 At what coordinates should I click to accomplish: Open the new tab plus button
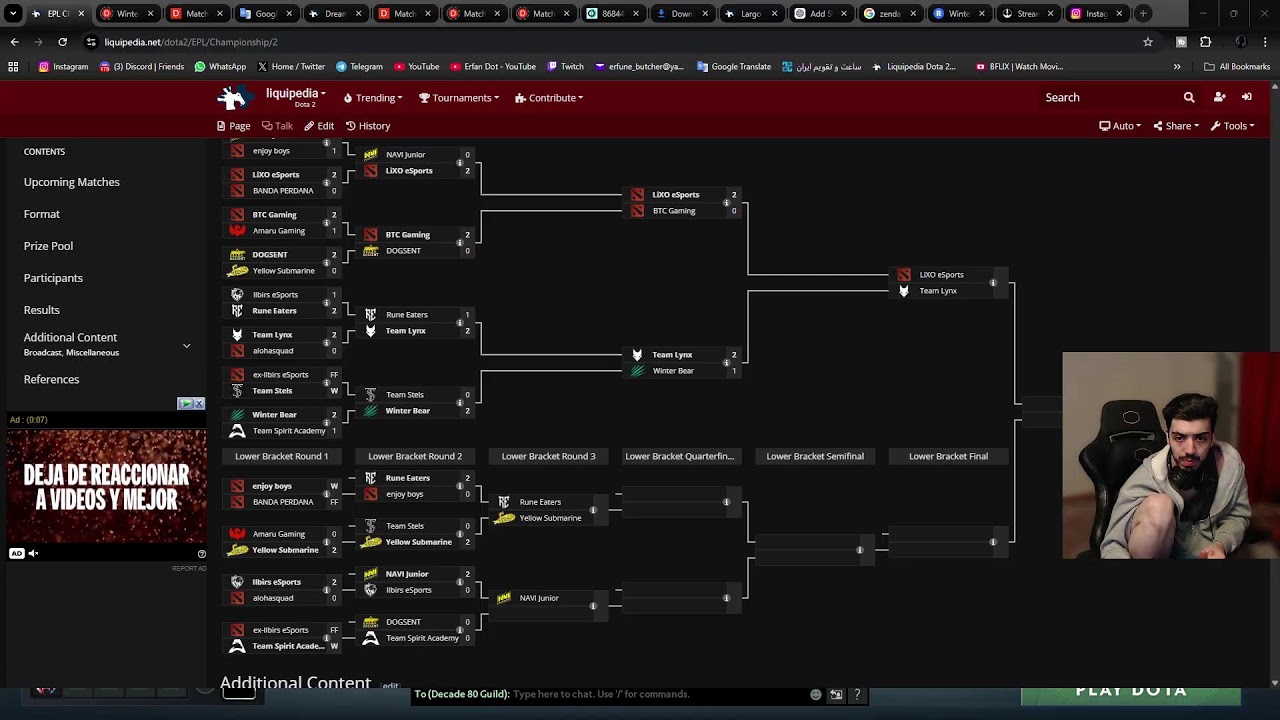(1143, 13)
